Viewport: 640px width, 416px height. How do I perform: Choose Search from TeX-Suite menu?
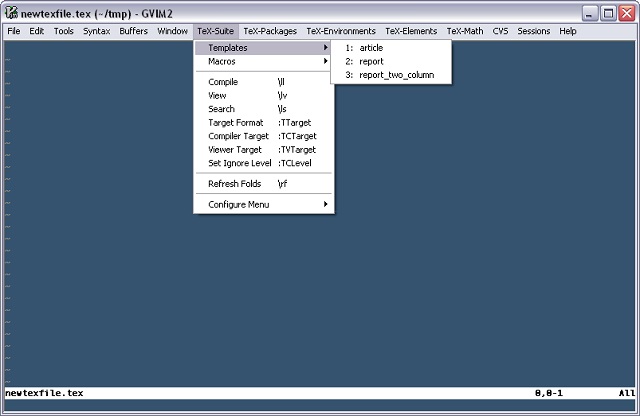[264, 109]
